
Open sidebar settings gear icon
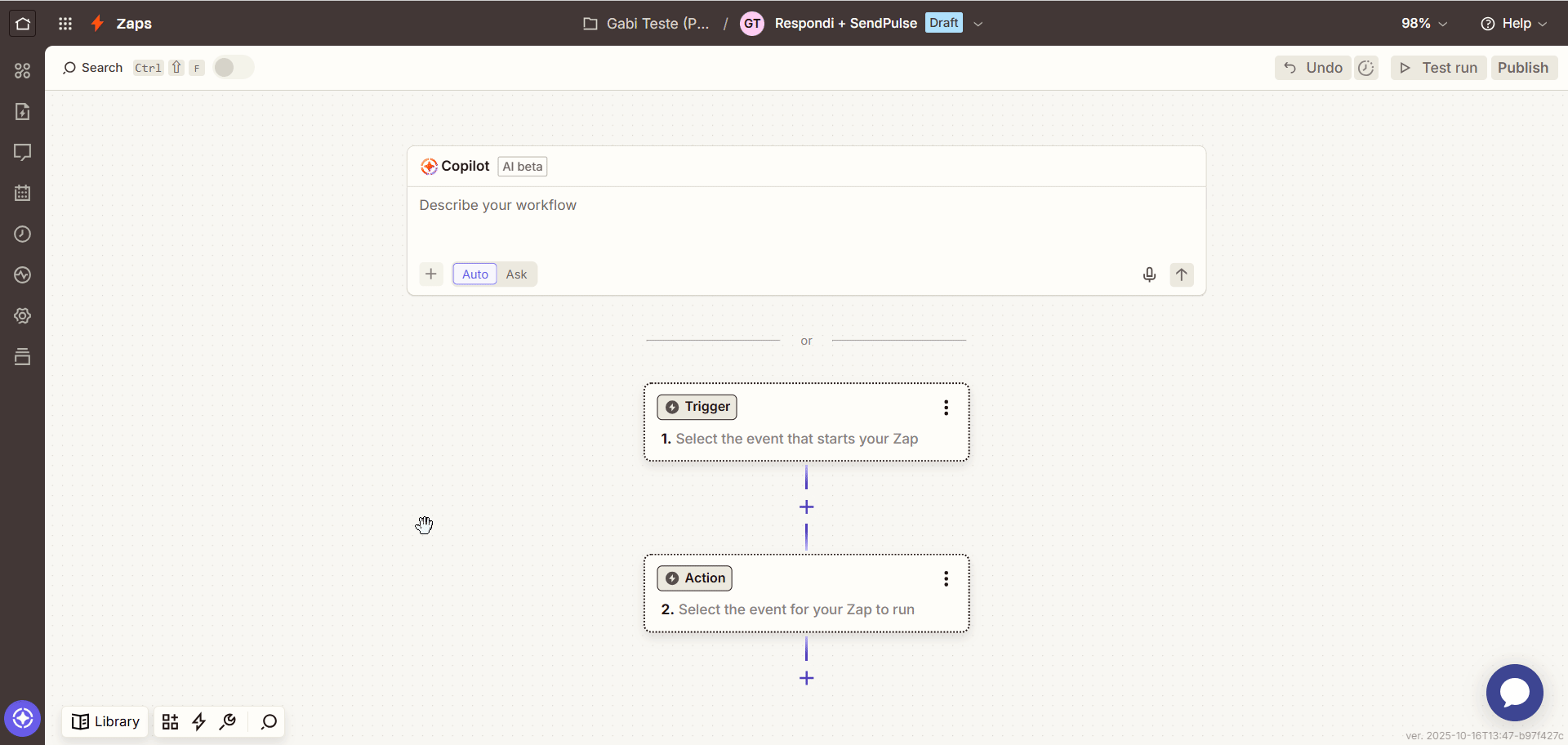point(23,316)
